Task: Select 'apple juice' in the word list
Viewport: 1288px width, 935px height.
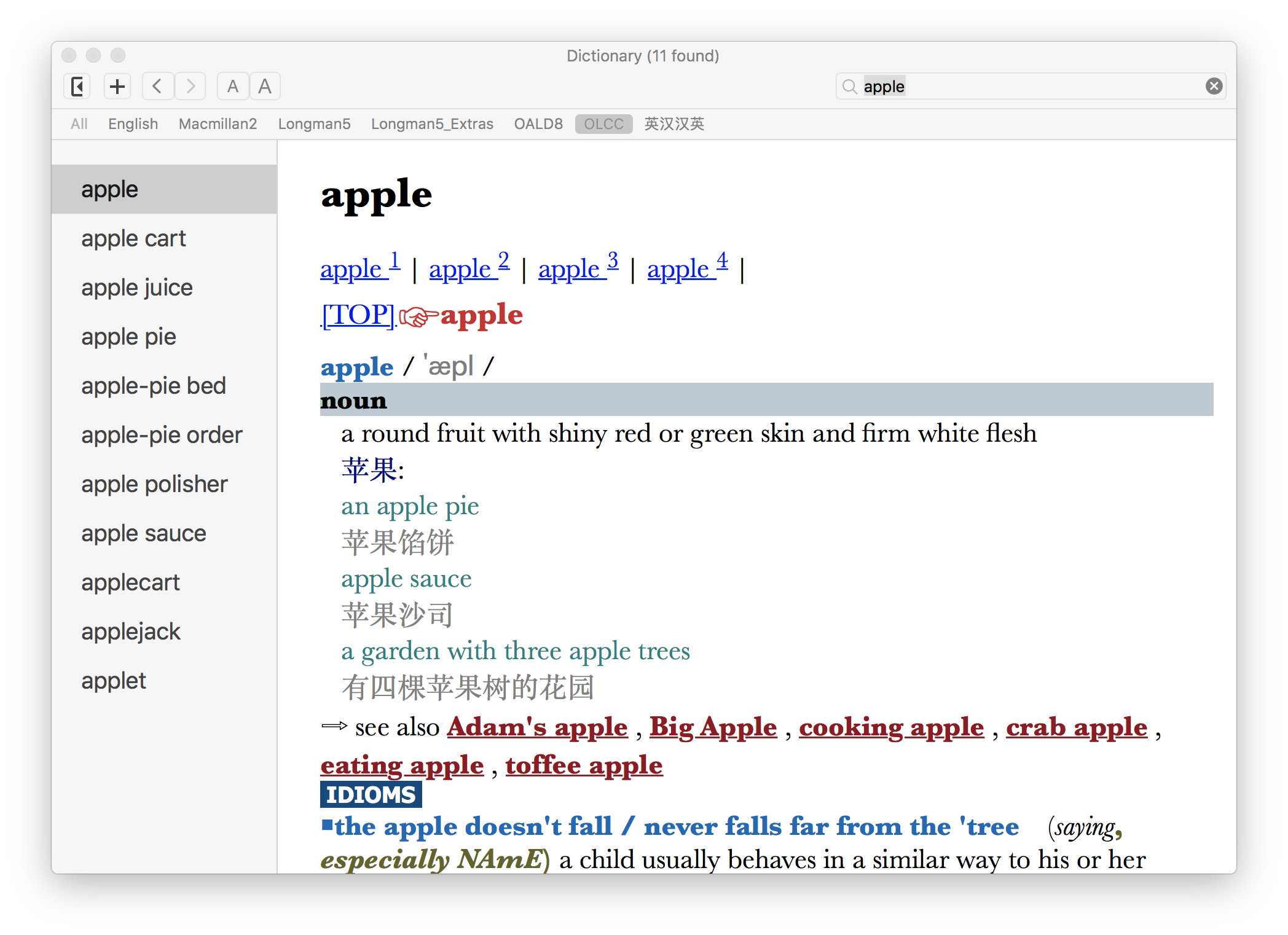Action: 137,288
